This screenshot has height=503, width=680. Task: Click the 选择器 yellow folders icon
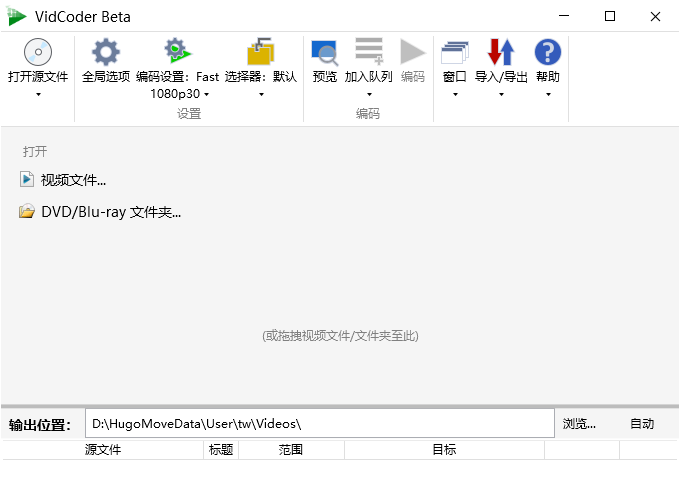tap(261, 51)
